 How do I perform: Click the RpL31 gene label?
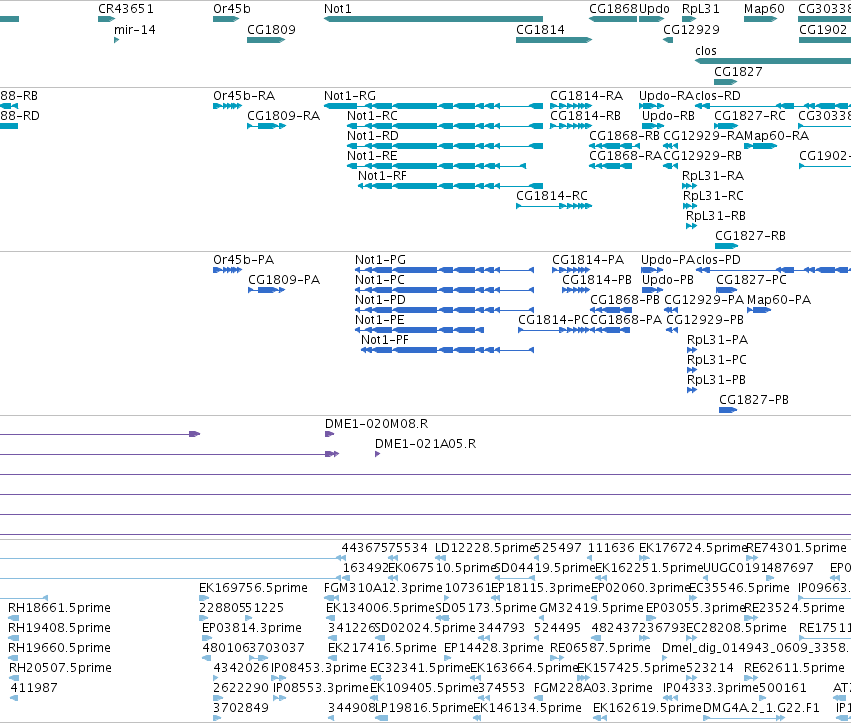[x=701, y=9]
